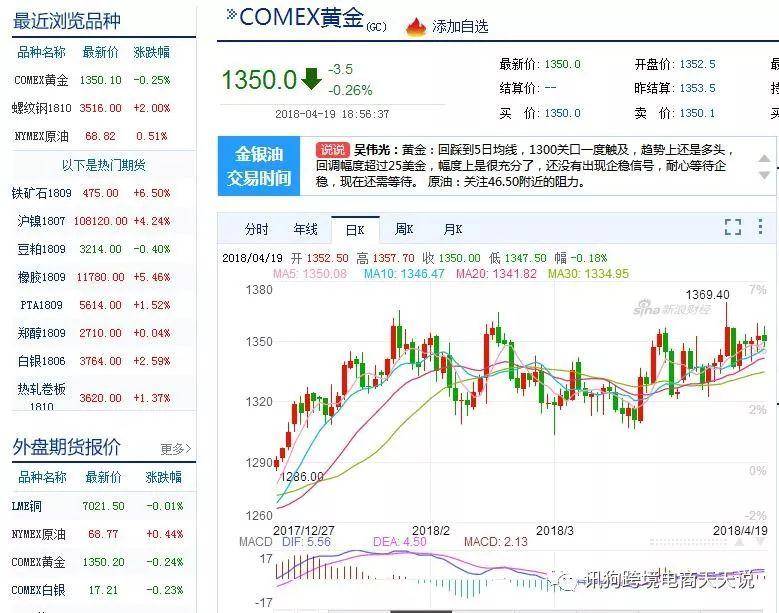779x613 pixels.
Task: Switch to 月K chart tab
Action: [x=453, y=230]
